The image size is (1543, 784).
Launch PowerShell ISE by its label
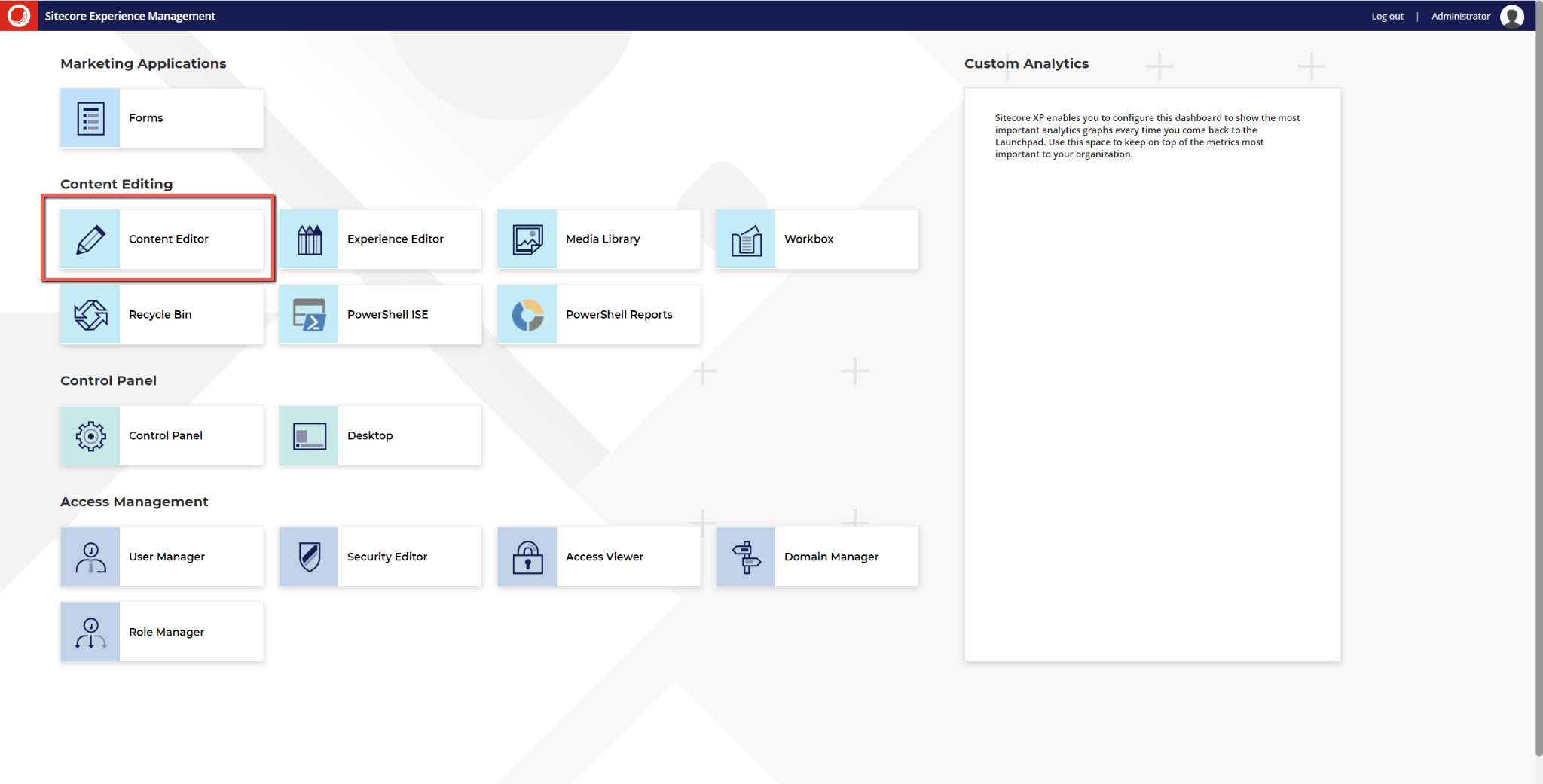click(387, 315)
